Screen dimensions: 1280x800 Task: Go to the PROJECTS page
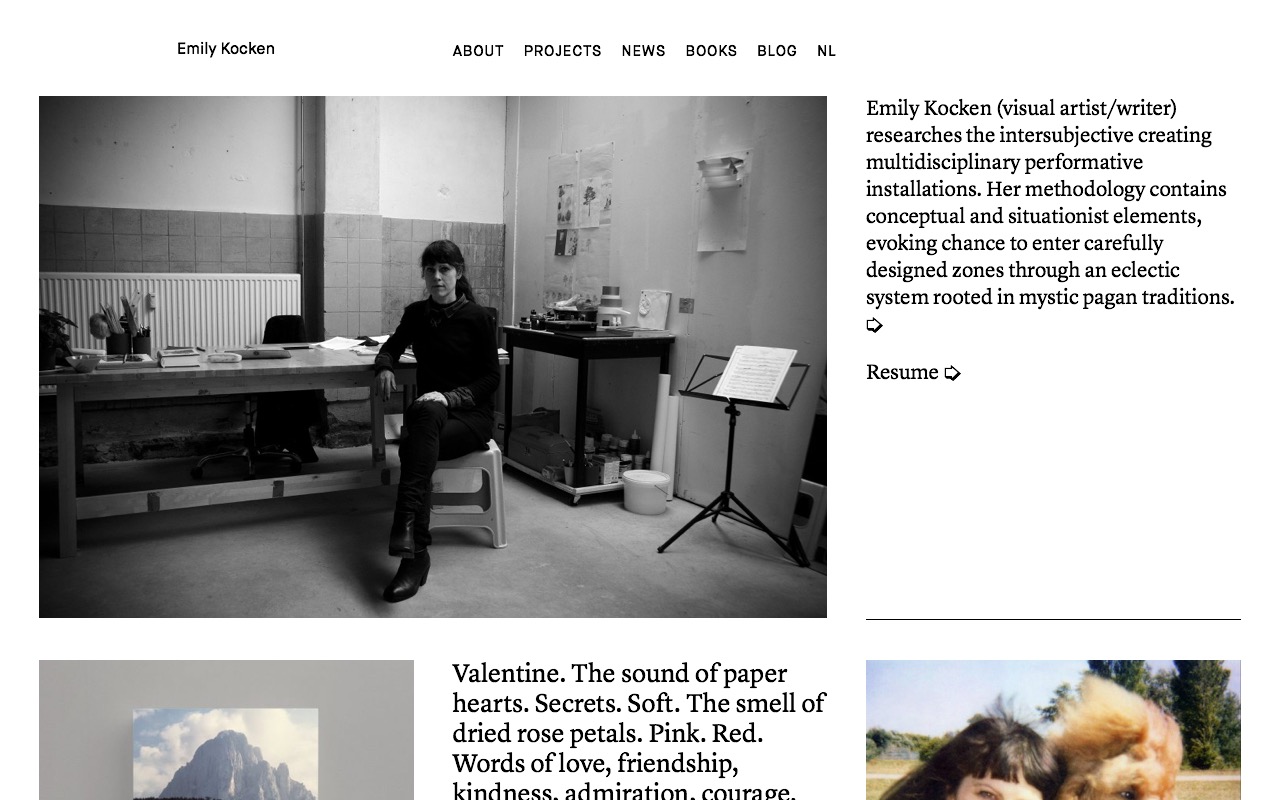(563, 51)
